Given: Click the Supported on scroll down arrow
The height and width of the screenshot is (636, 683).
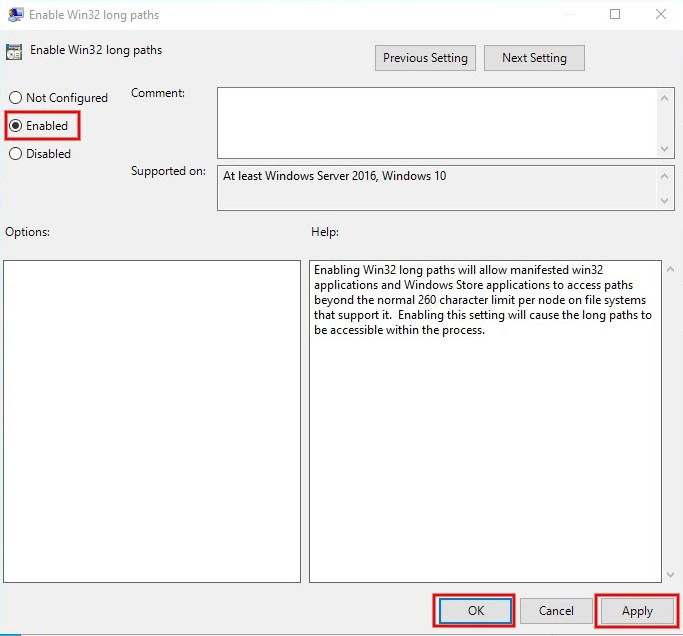Looking at the screenshot, I should (x=664, y=200).
